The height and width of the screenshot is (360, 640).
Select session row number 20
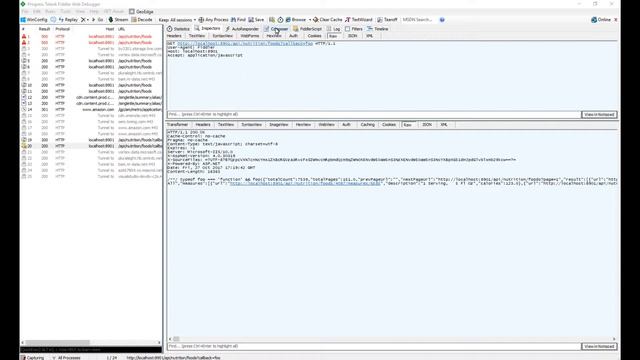click(x=91, y=146)
